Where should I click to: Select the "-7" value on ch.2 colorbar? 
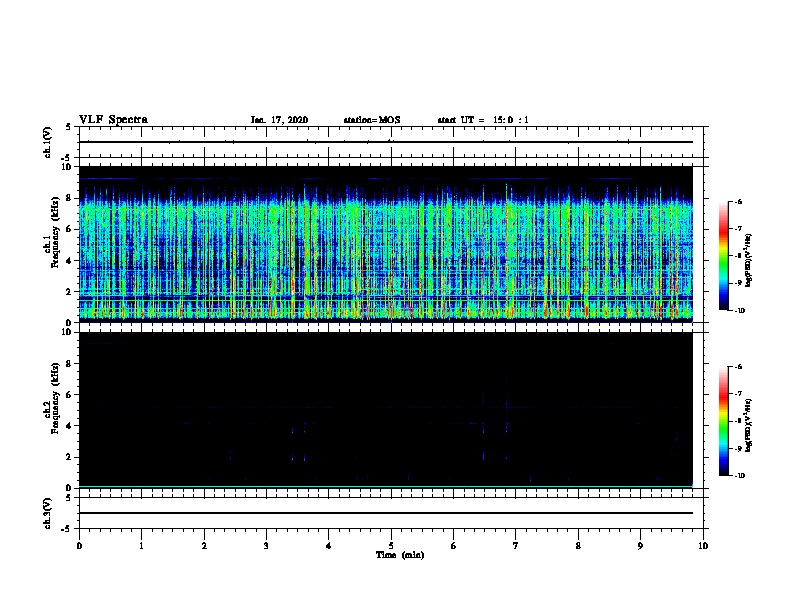click(738, 394)
